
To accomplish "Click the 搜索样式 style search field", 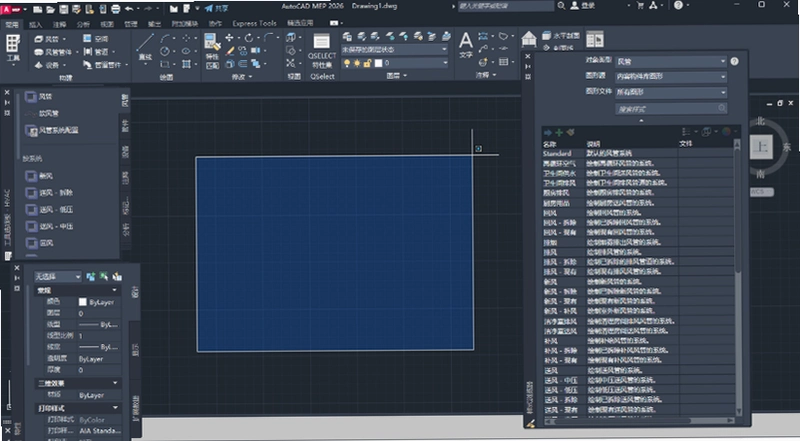I will pyautogui.click(x=671, y=108).
